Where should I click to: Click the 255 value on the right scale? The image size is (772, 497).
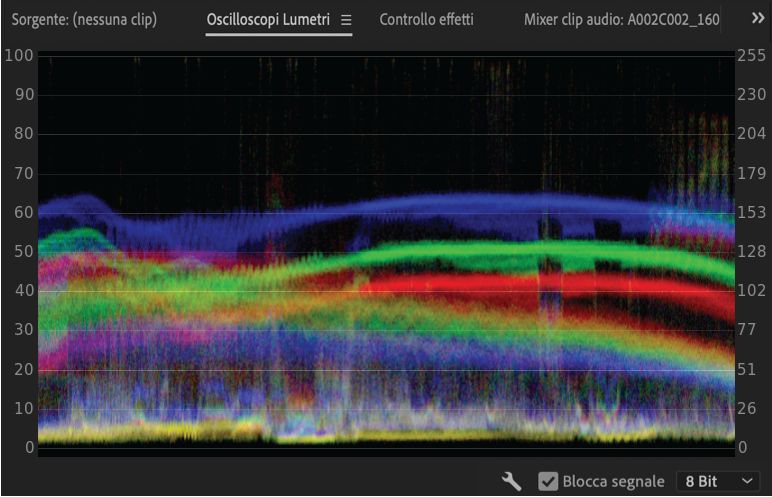point(751,55)
